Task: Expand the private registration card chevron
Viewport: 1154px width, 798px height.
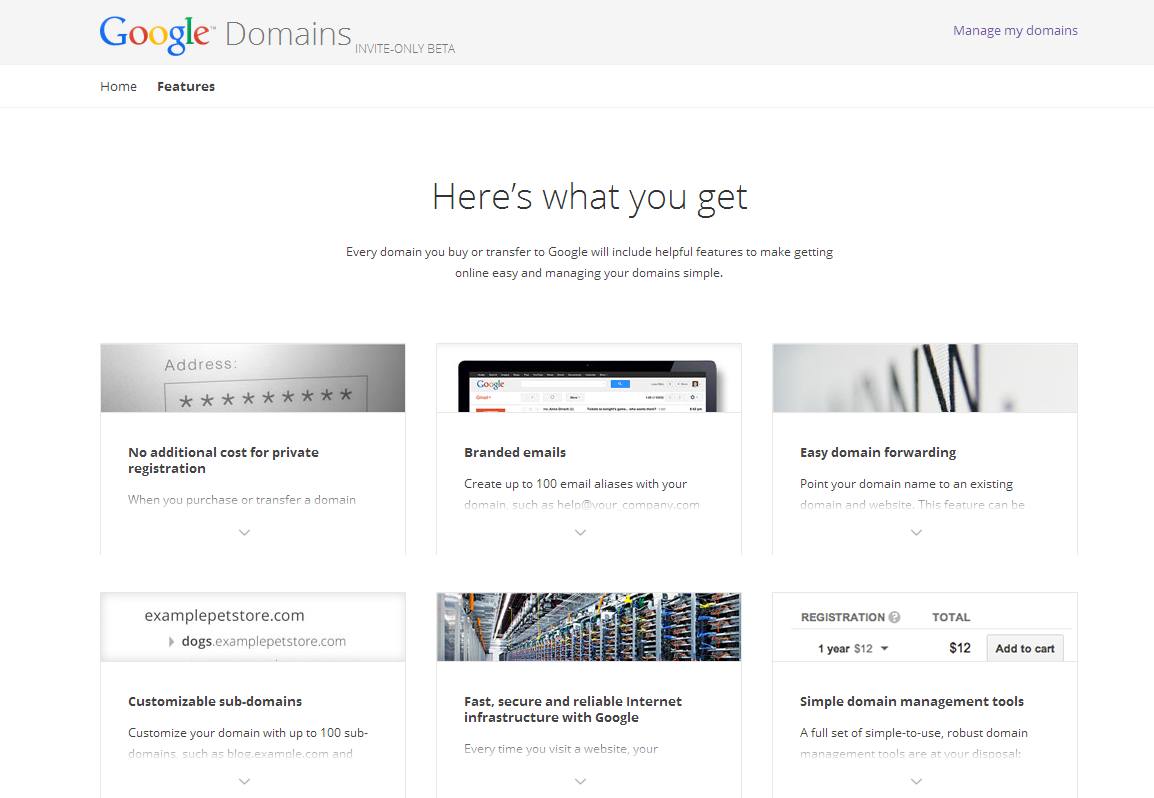Action: point(244,532)
